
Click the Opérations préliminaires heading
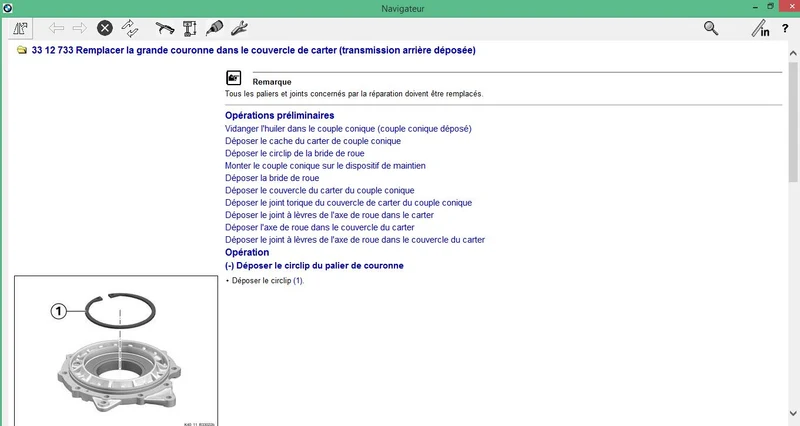click(x=280, y=115)
